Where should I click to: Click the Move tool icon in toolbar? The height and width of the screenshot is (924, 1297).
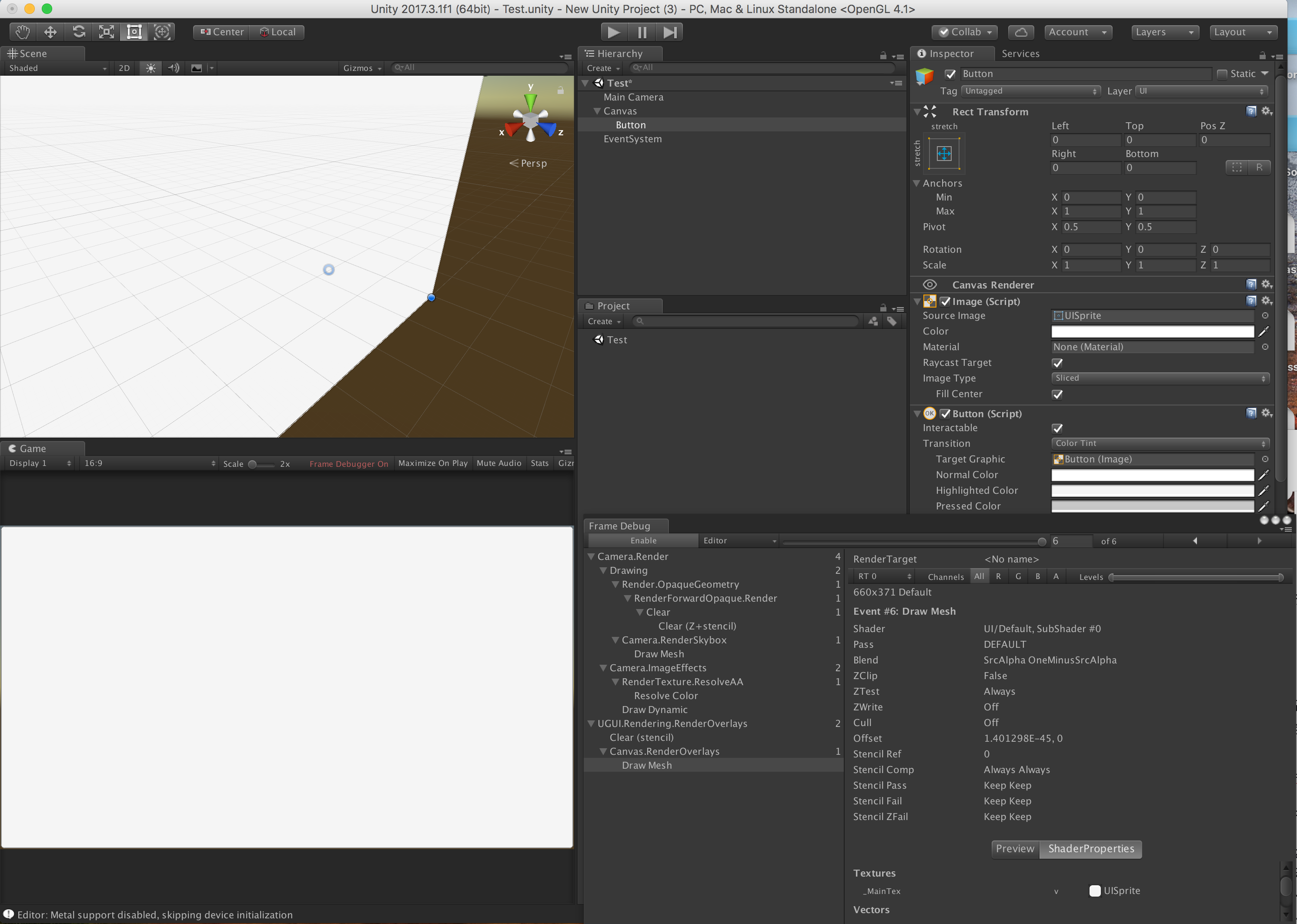[x=49, y=32]
